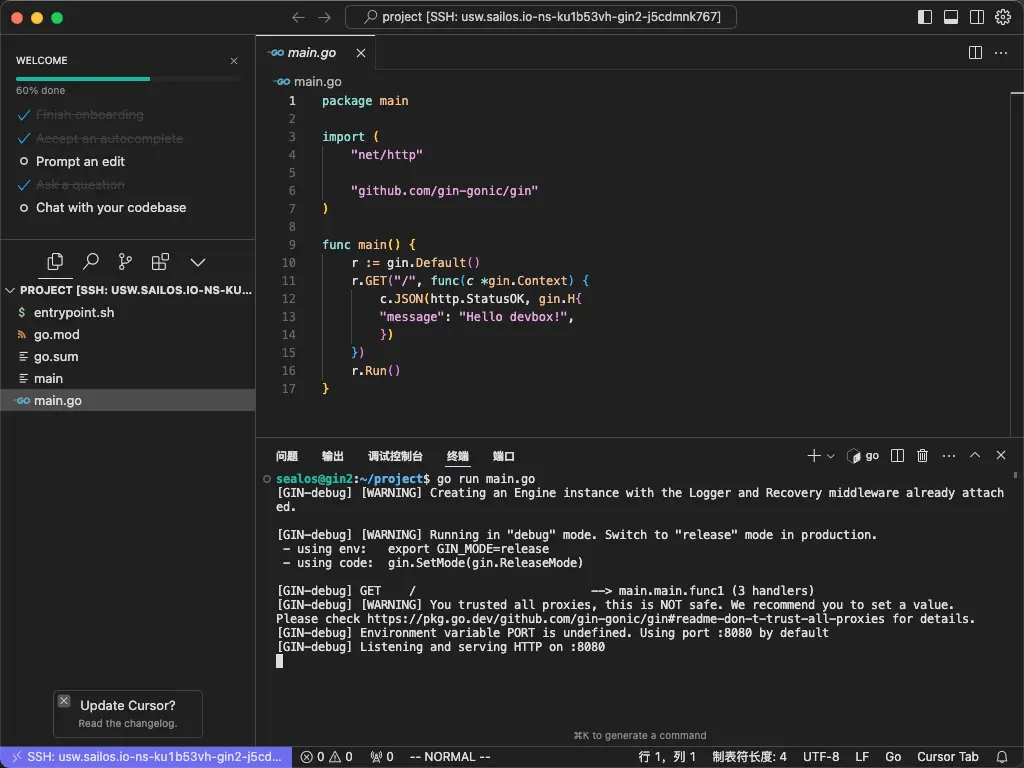Open the Source Control panel
This screenshot has width=1024, height=768.
click(124, 262)
